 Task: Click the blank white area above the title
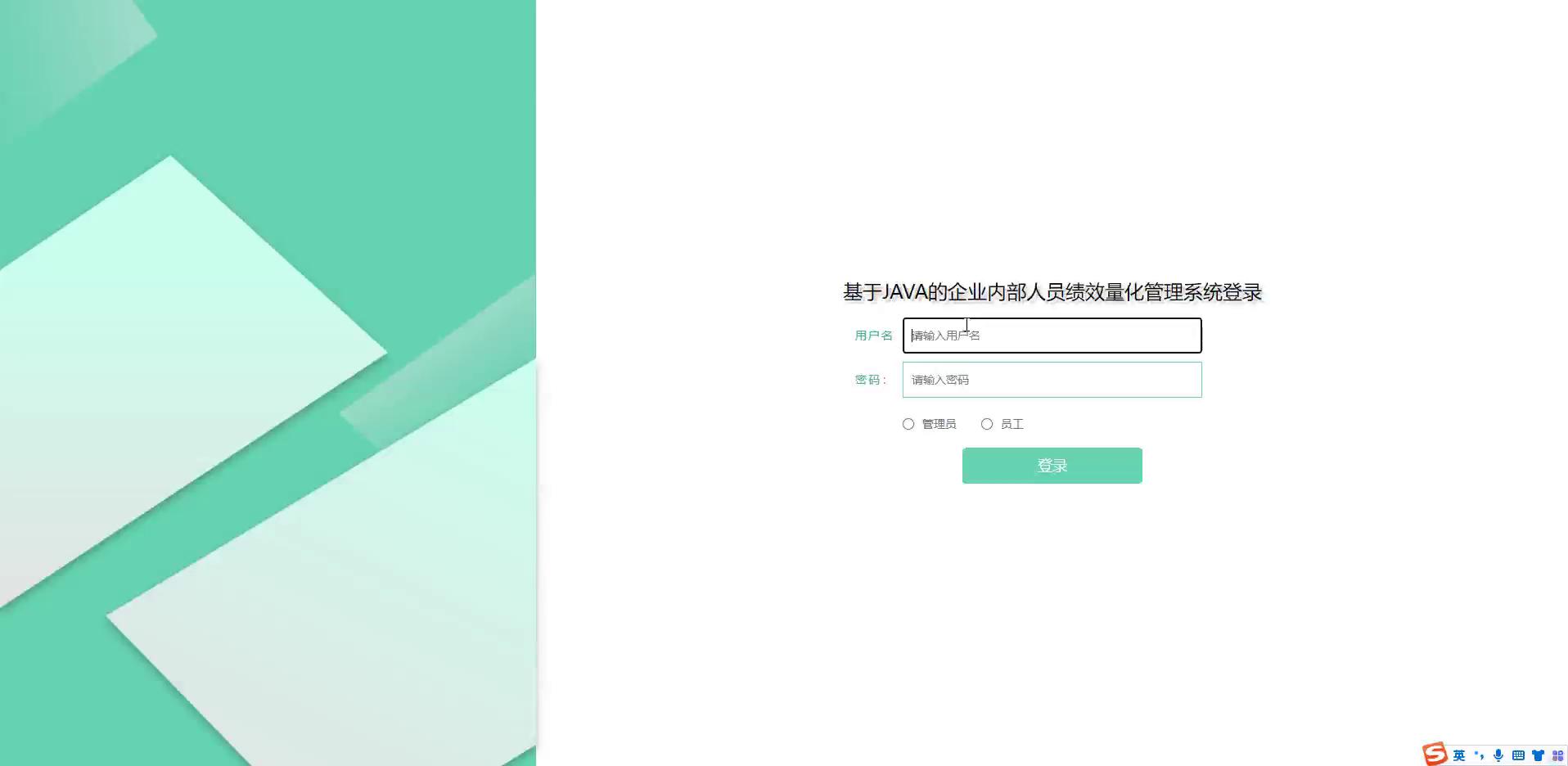click(x=1052, y=139)
